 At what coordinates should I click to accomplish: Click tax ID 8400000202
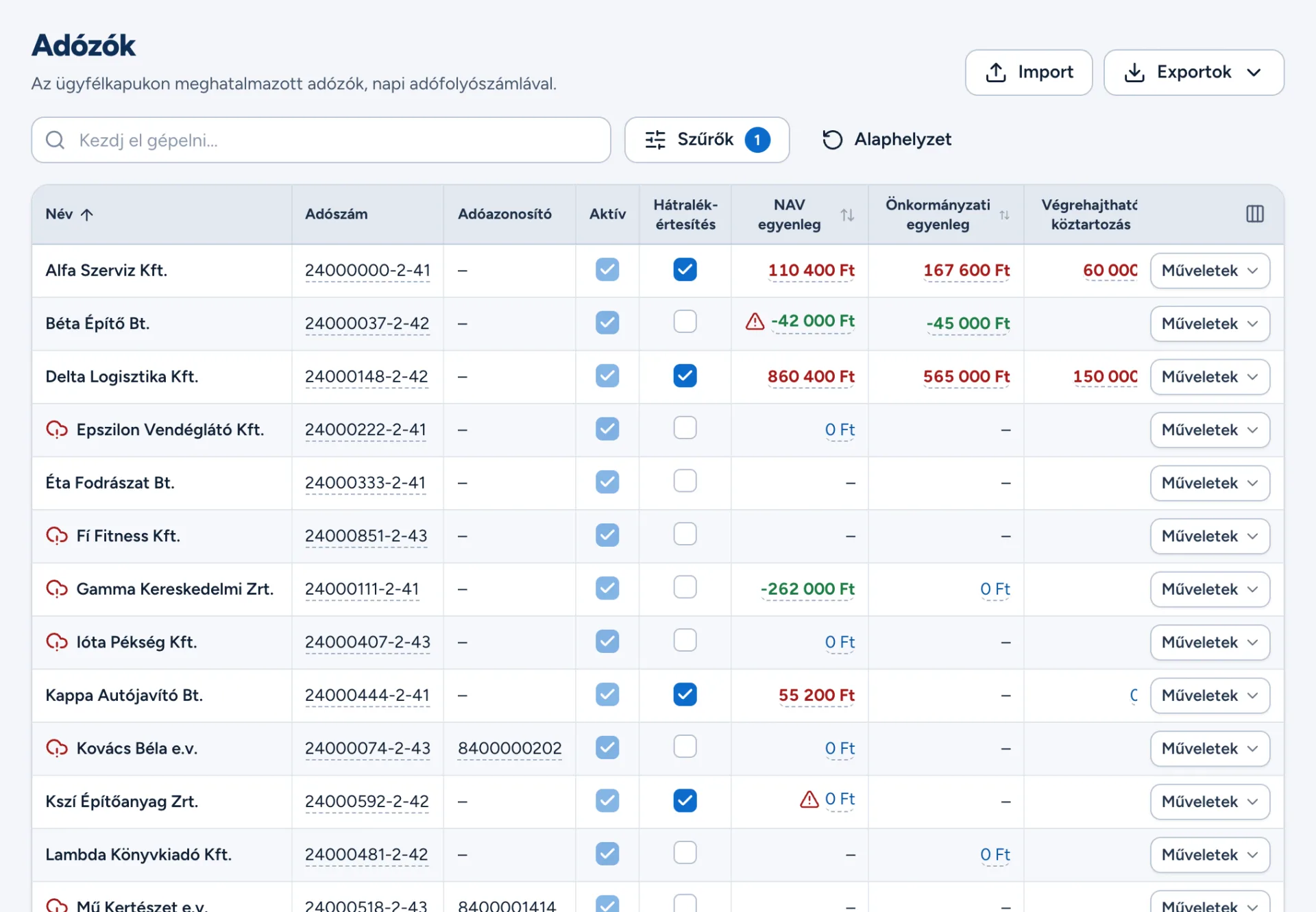click(x=510, y=748)
